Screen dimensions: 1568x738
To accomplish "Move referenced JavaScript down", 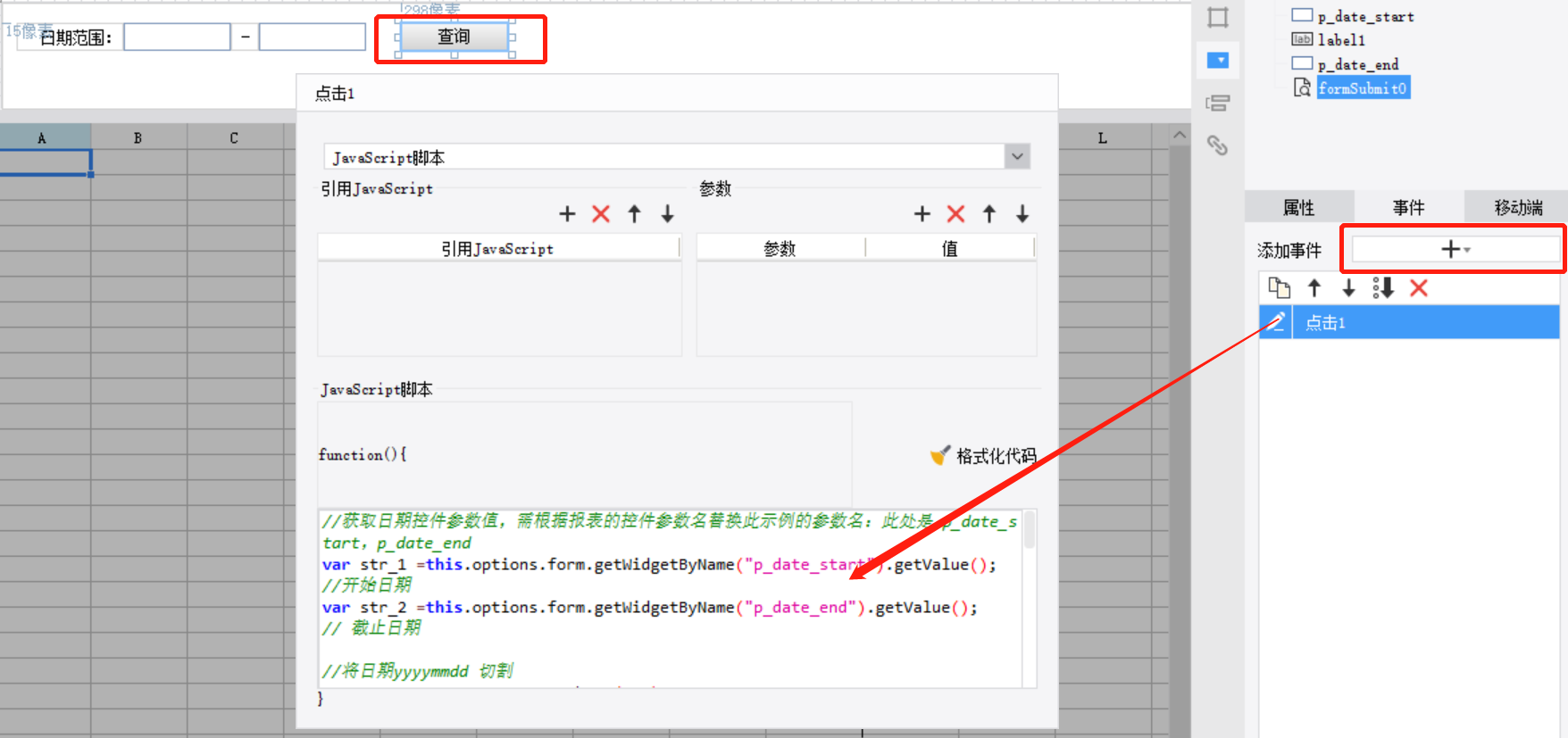I will point(667,214).
